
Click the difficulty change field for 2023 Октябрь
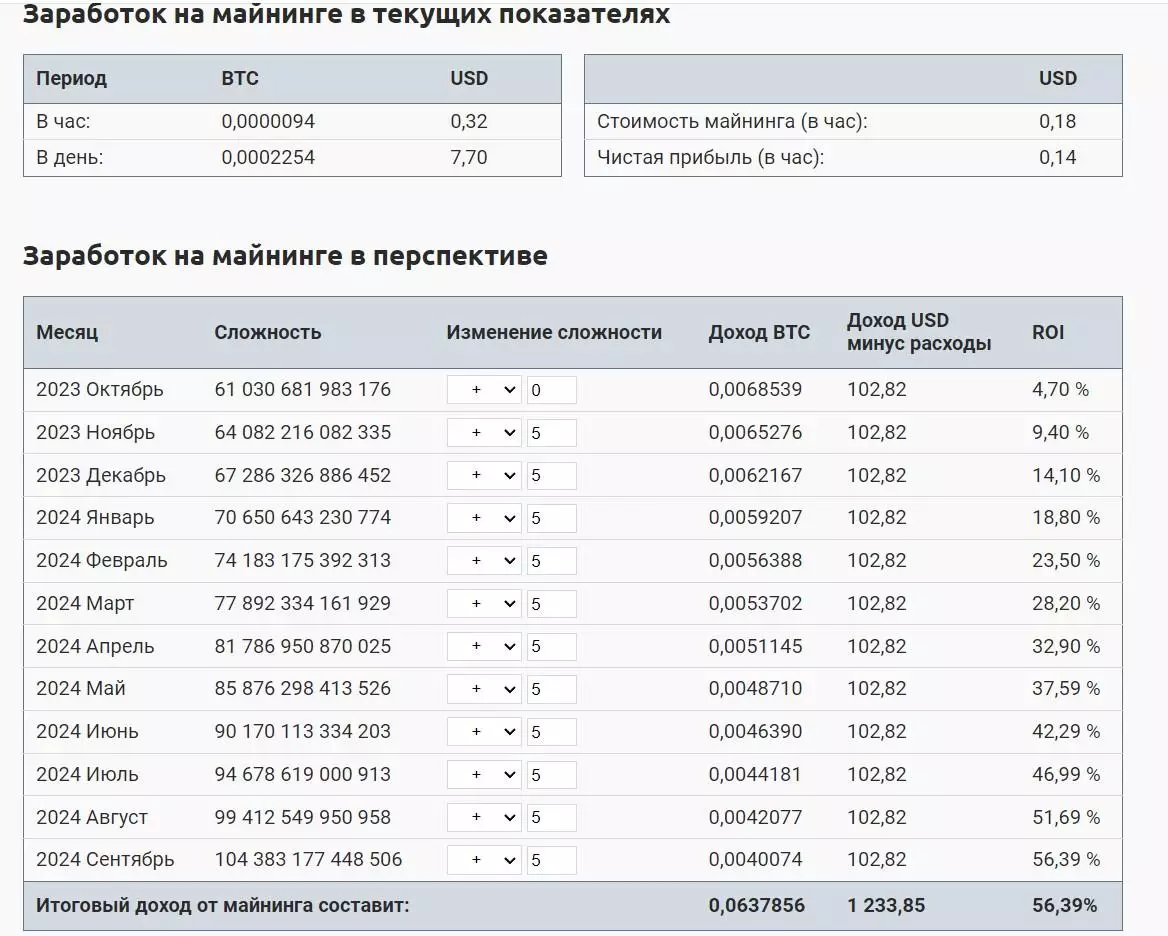[x=552, y=390]
